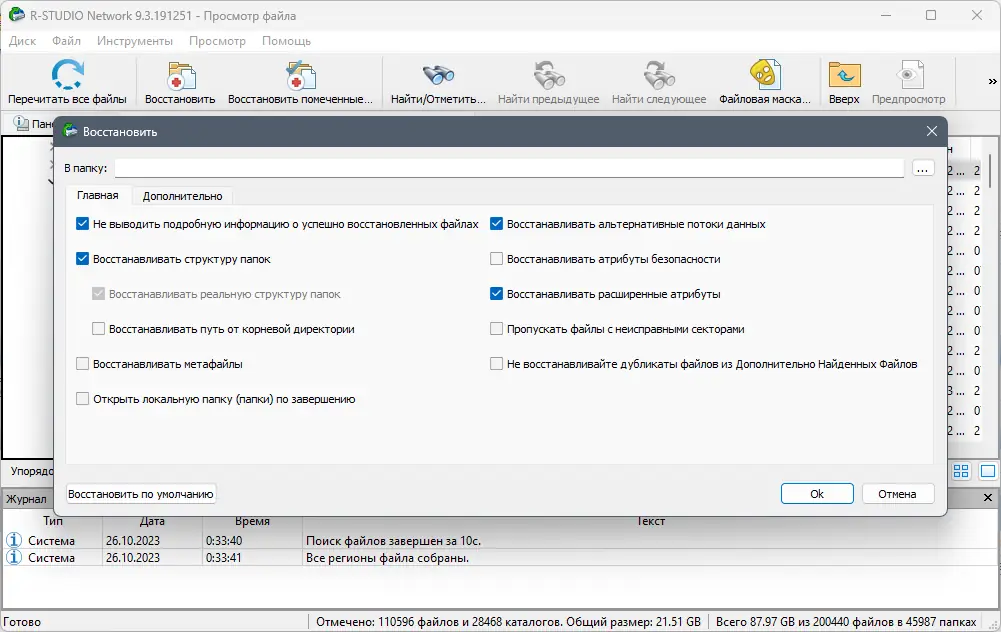The image size is (1001, 632).
Task: Select the Главная tab
Action: [x=98, y=195]
